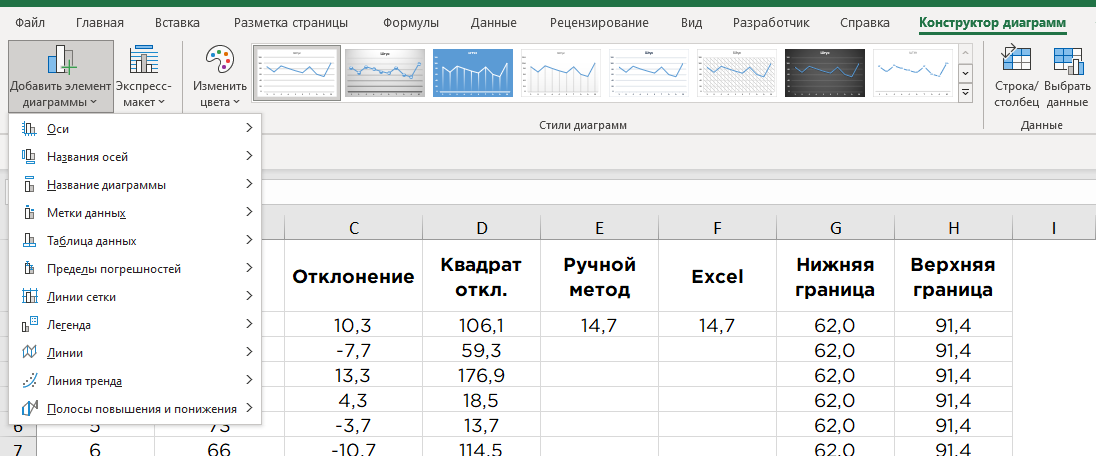The width and height of the screenshot is (1096, 456).
Task: Switch to the Рецензирование tab
Action: [599, 23]
